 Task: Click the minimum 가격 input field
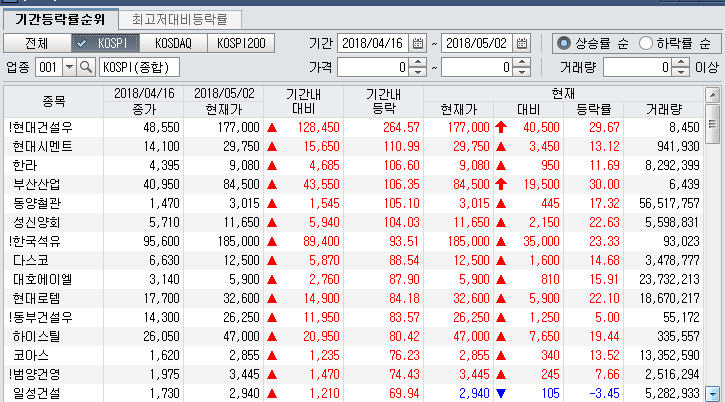(x=374, y=68)
